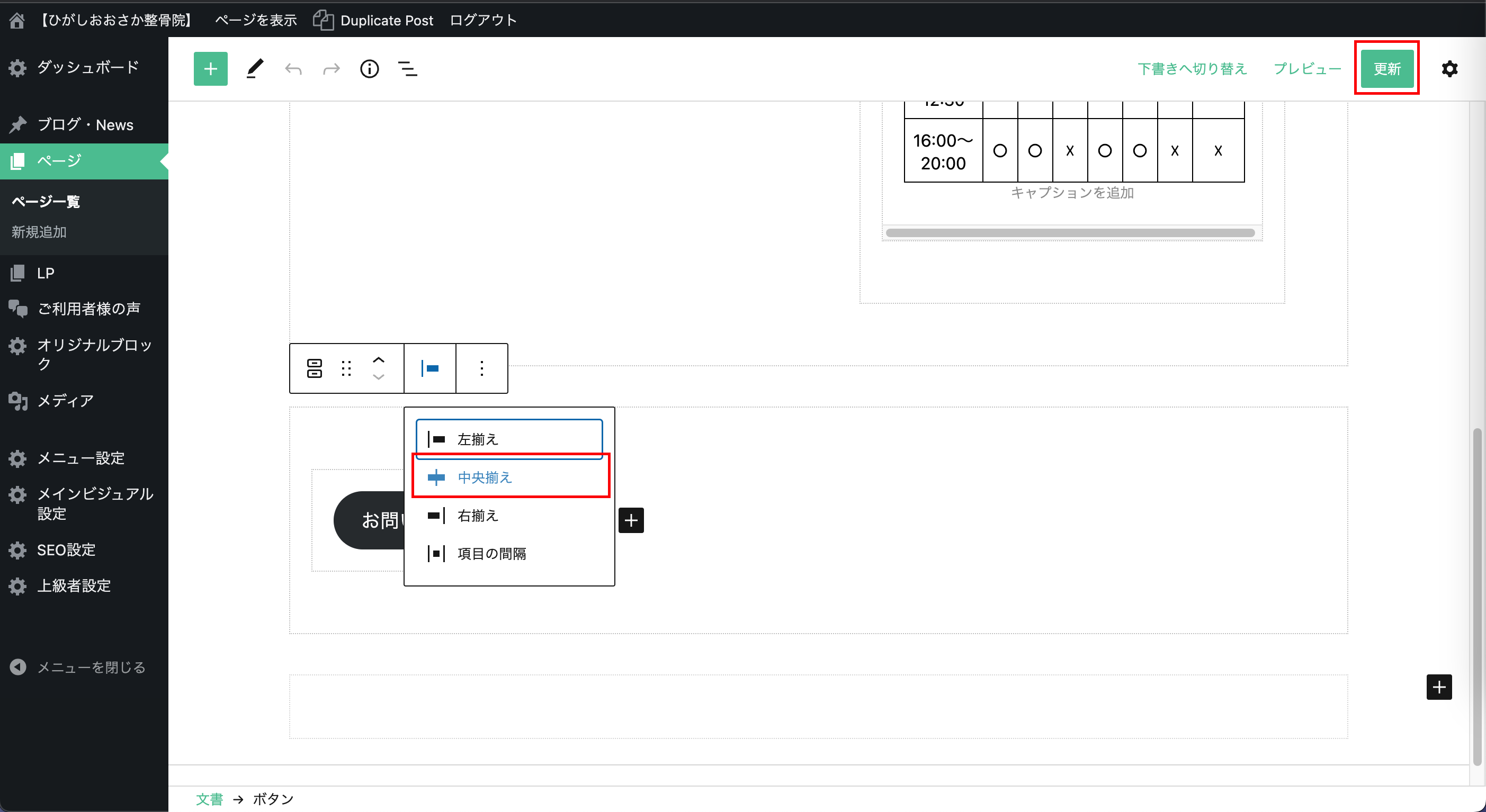
Task: Click the 更新 update button
Action: (x=1386, y=69)
